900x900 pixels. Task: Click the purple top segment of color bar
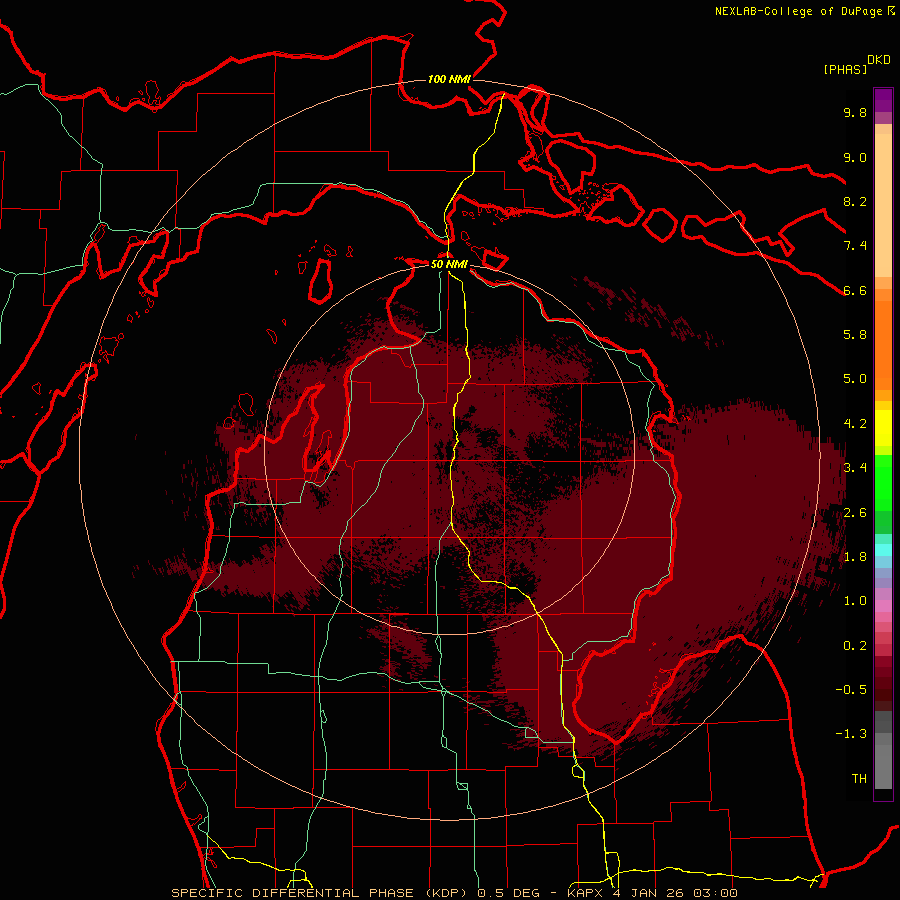pyautogui.click(x=883, y=100)
